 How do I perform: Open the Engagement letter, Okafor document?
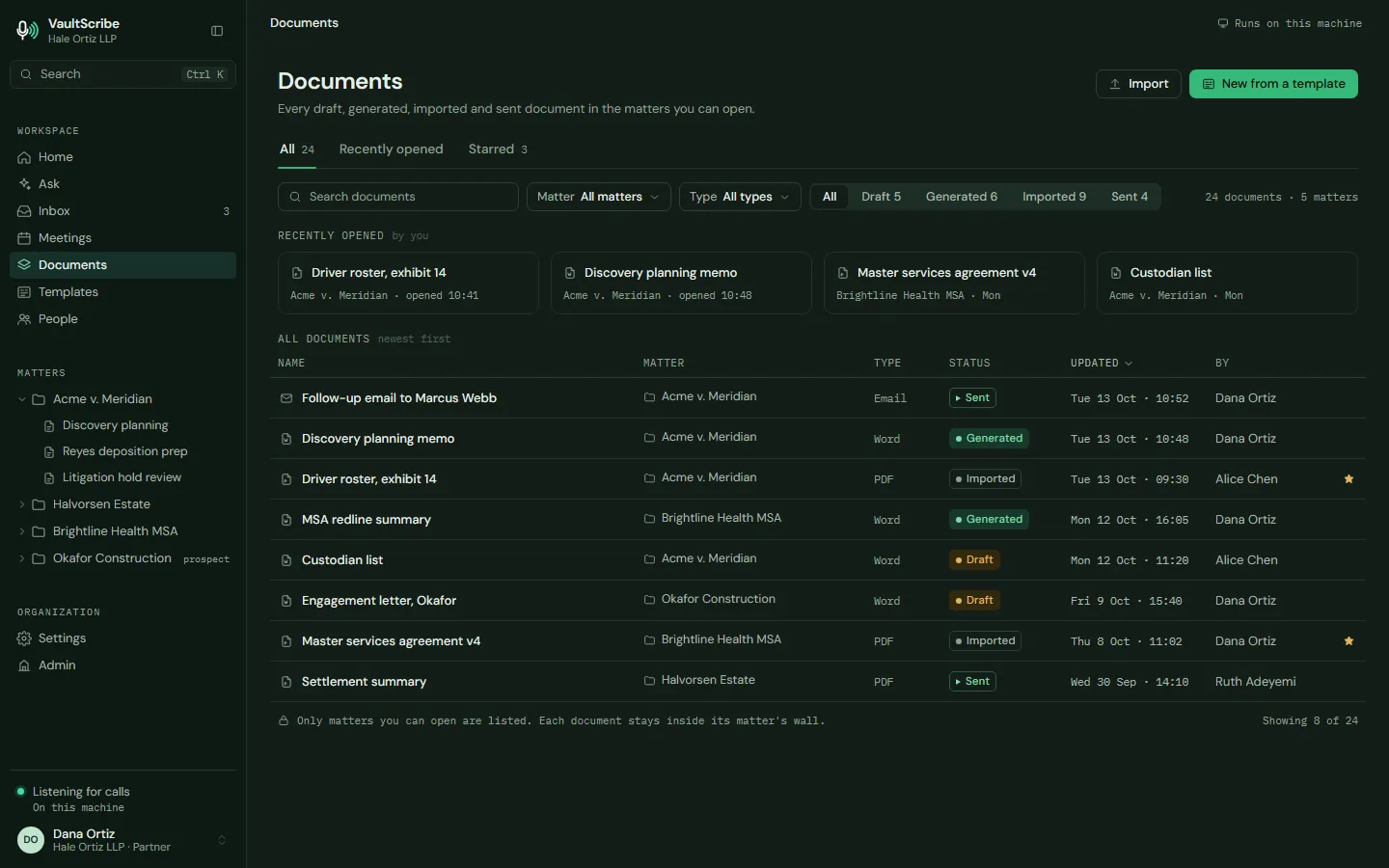pyautogui.click(x=379, y=601)
